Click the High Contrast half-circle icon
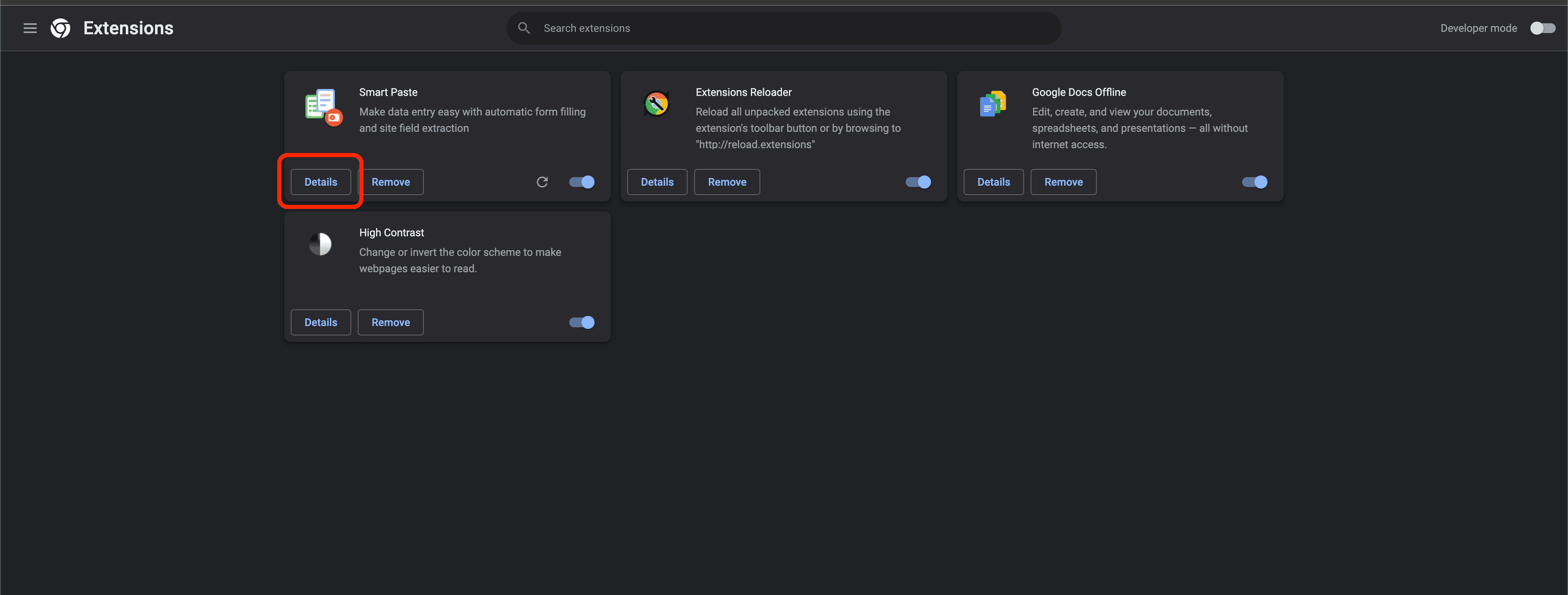 pyautogui.click(x=320, y=244)
